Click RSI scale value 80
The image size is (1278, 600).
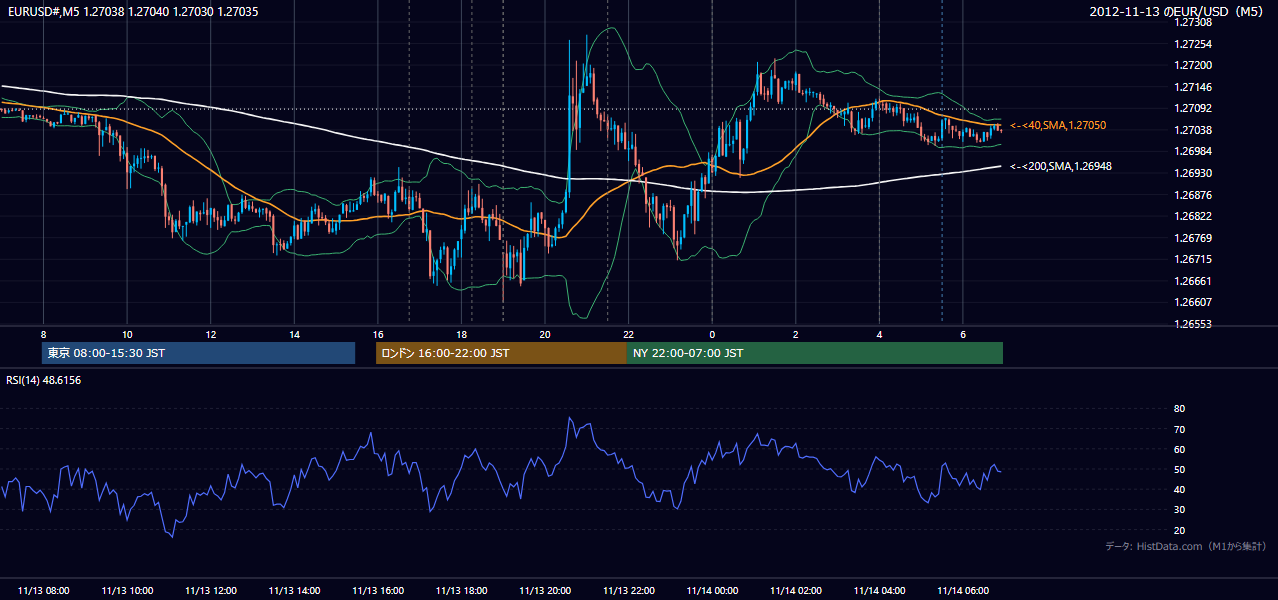[1179, 409]
